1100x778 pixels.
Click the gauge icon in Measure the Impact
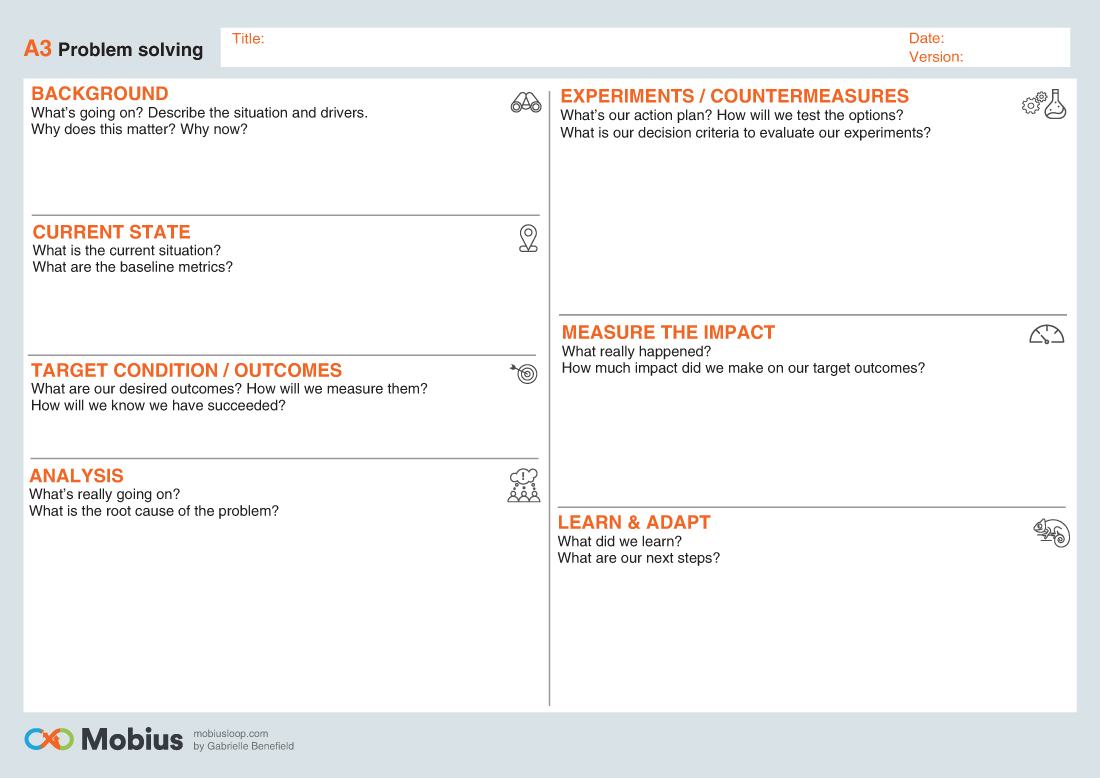(x=1047, y=335)
